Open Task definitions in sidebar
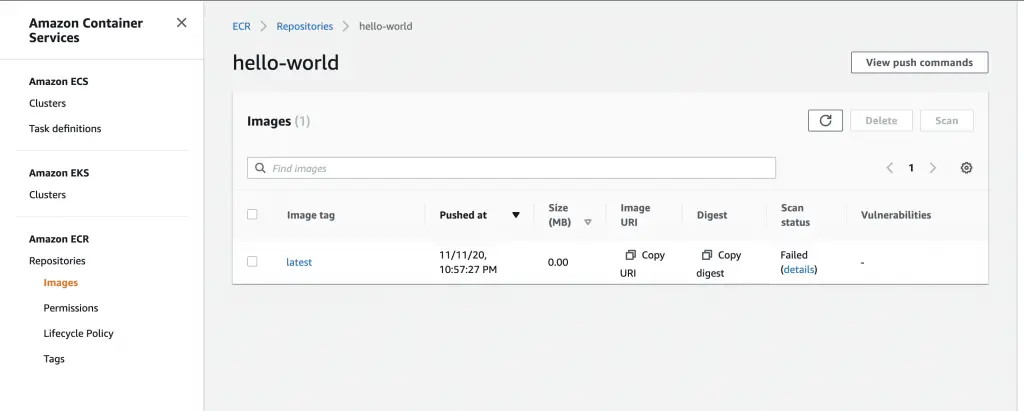This screenshot has height=411, width=1024. pyautogui.click(x=65, y=129)
